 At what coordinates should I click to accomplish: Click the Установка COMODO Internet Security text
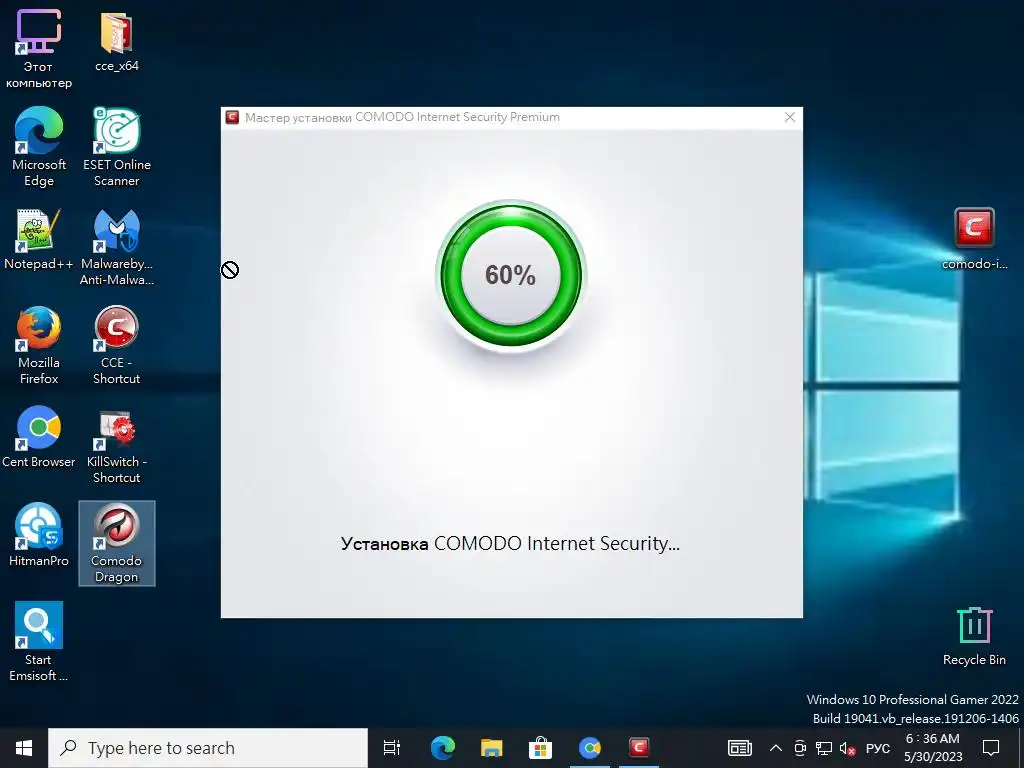tap(510, 543)
